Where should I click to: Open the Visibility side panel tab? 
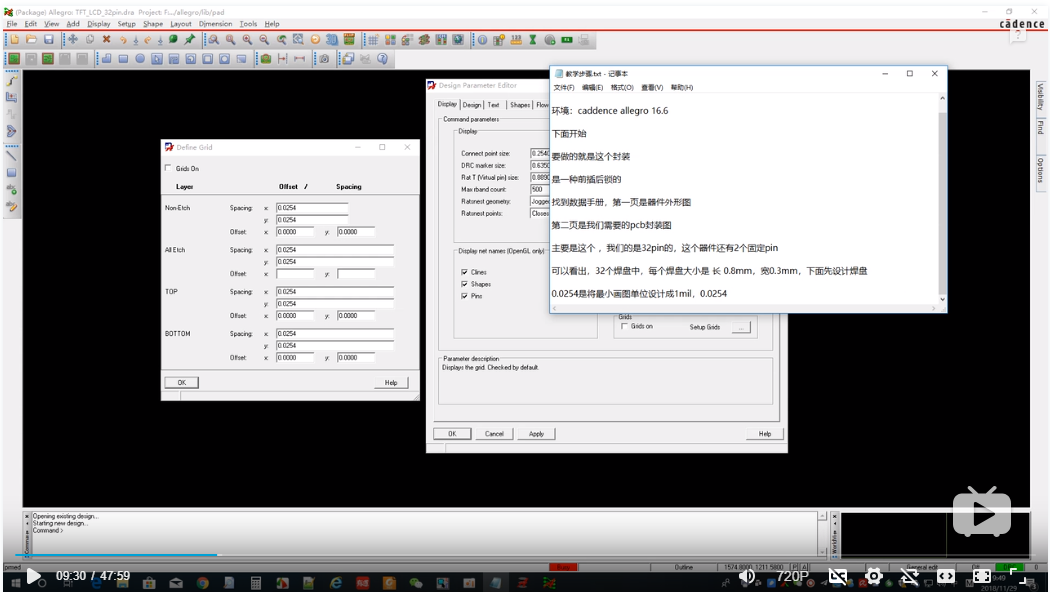point(1040,96)
